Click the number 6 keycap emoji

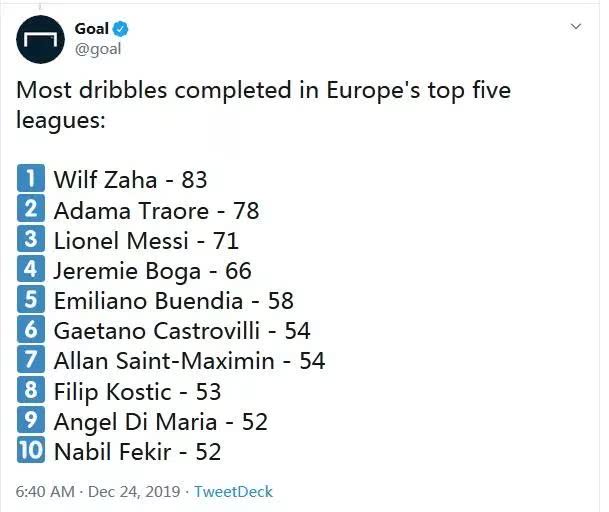(x=31, y=329)
